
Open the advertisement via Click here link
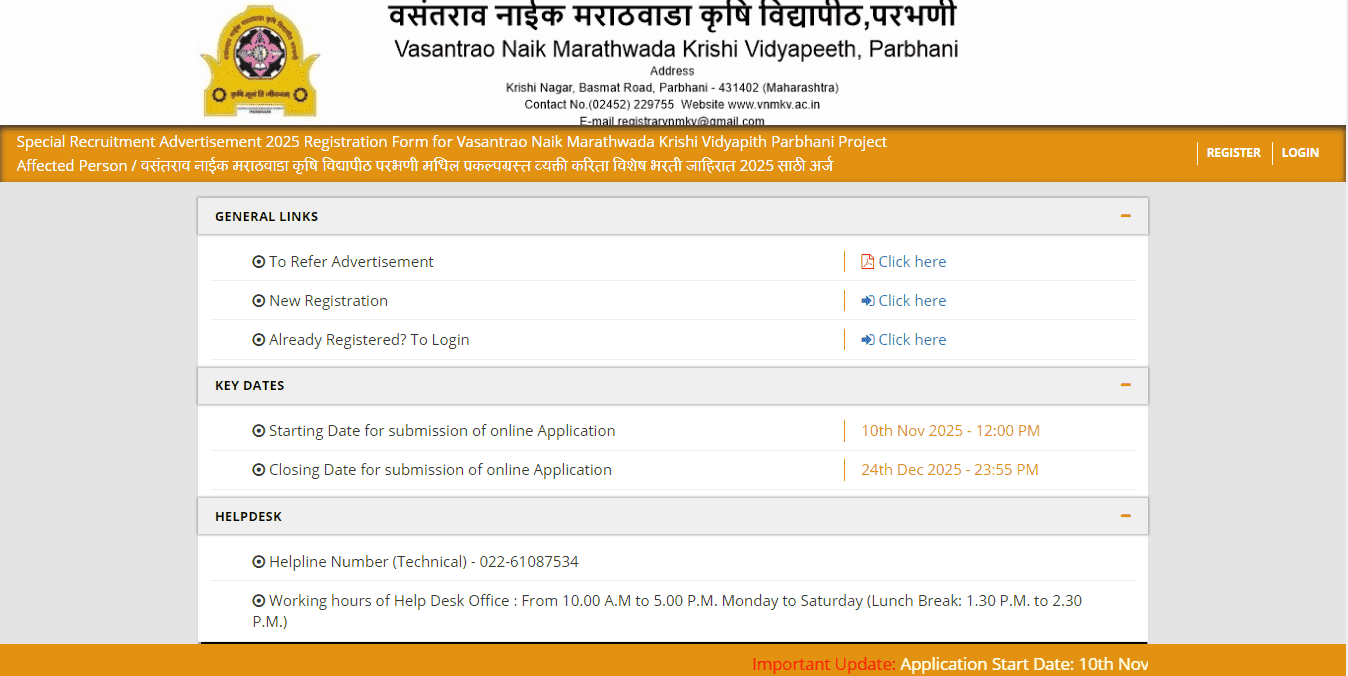911,261
